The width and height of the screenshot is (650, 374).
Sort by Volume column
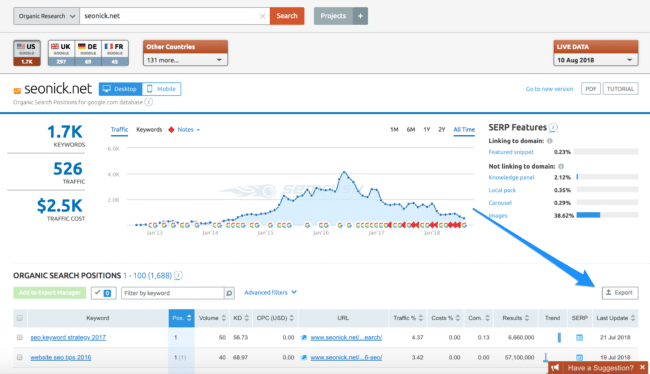click(x=212, y=318)
